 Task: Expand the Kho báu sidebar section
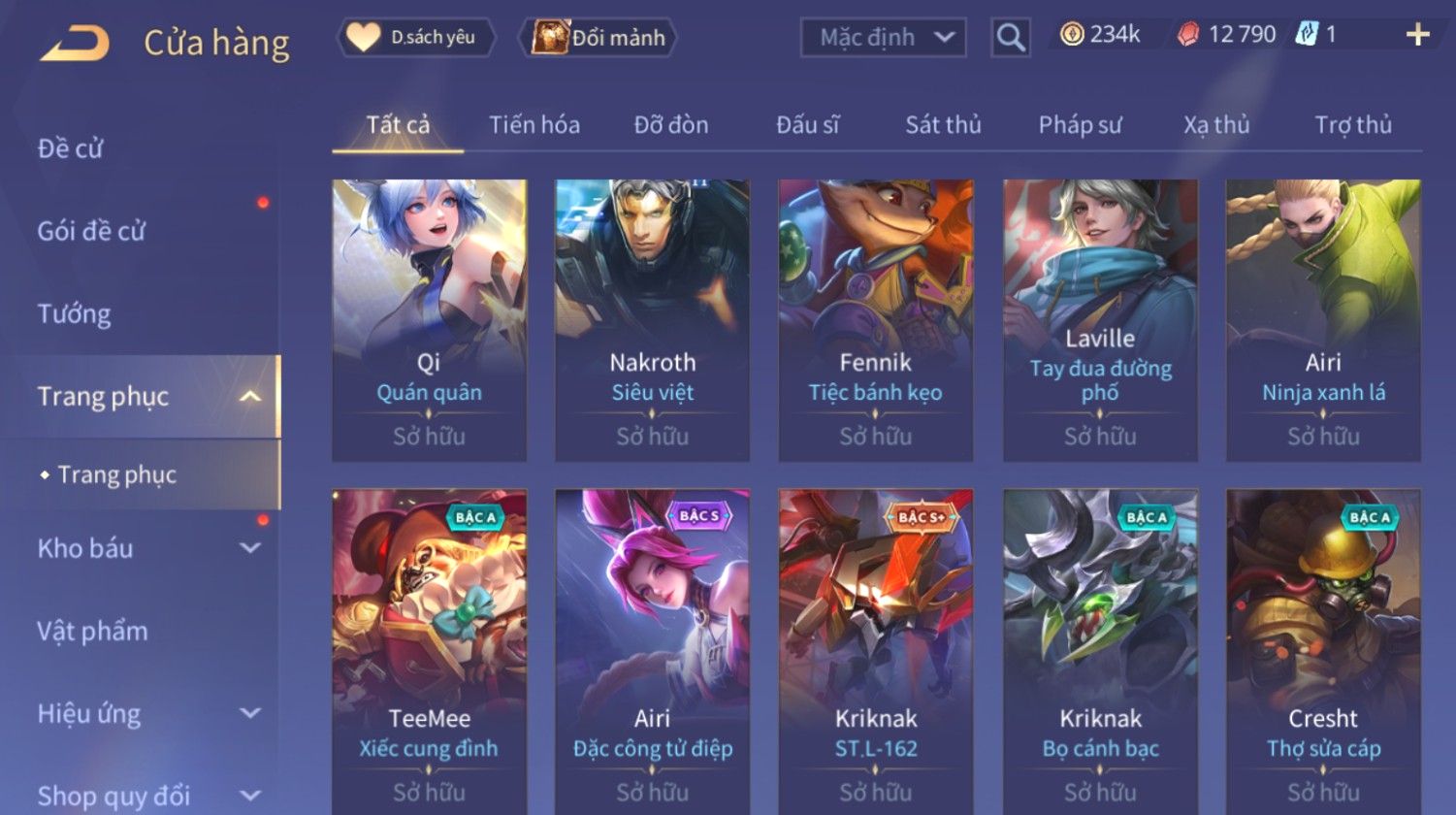[x=250, y=548]
